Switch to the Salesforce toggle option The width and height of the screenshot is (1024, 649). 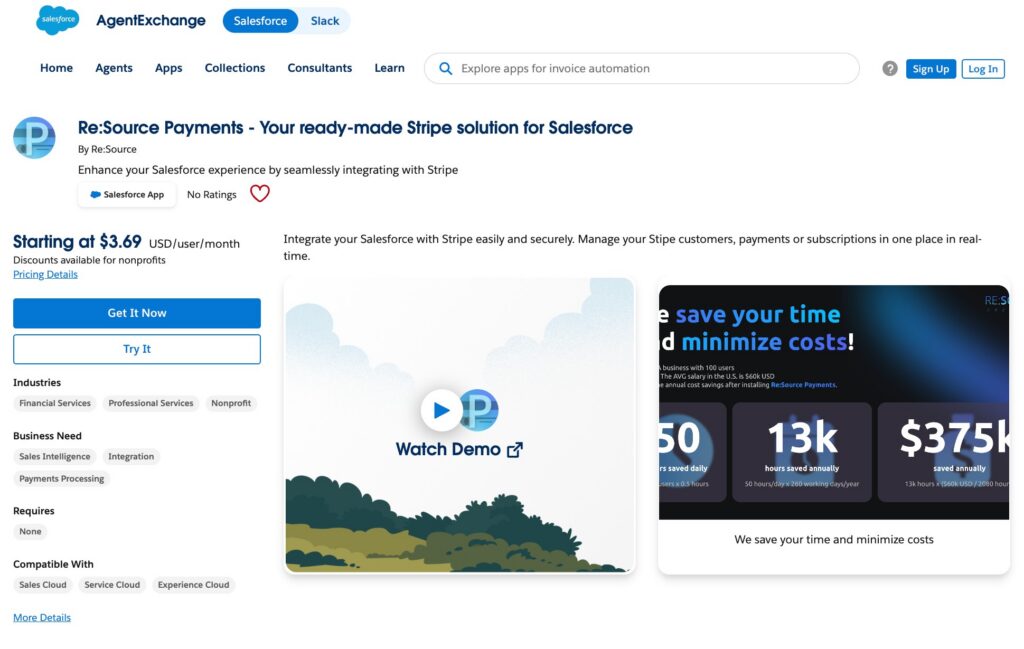click(260, 21)
